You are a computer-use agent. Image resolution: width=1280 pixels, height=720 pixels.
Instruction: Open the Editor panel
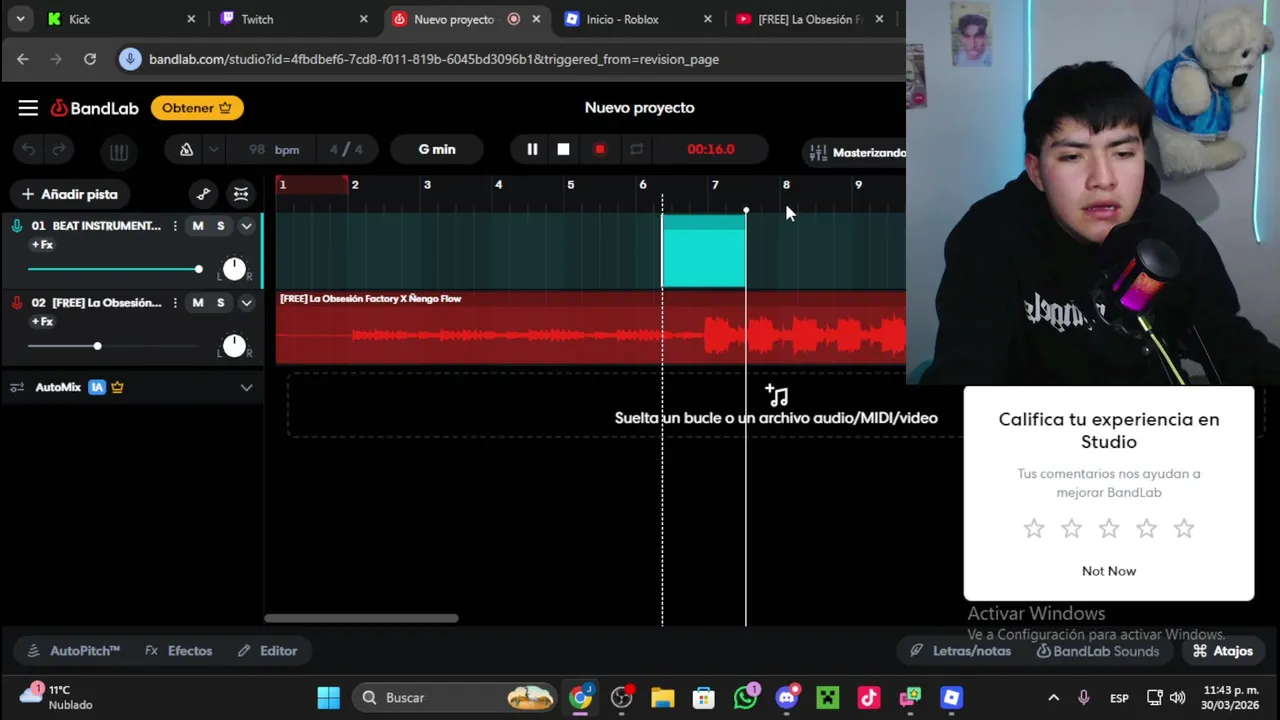[x=267, y=651]
